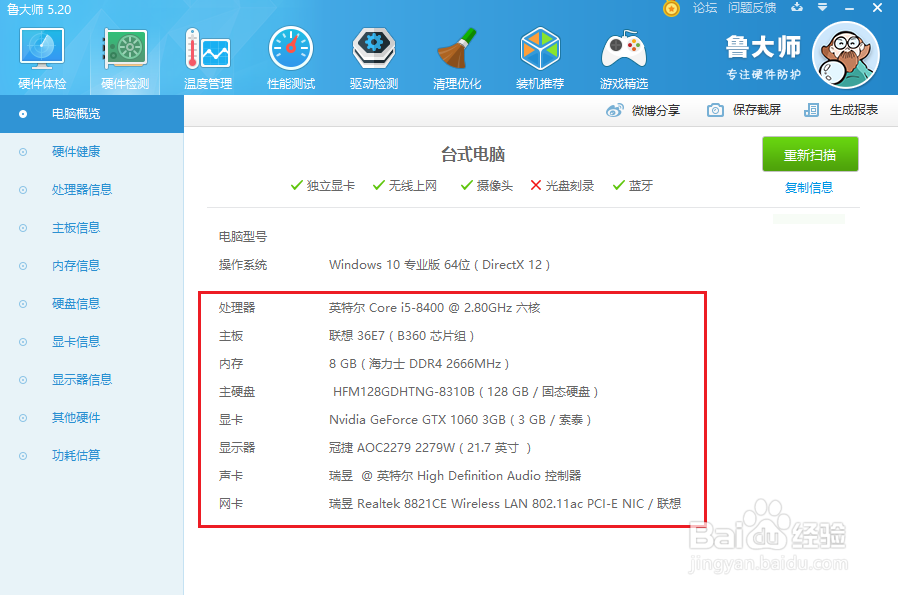Click the 独立显卡 feature label
Image resolution: width=898 pixels, height=595 pixels.
point(330,186)
